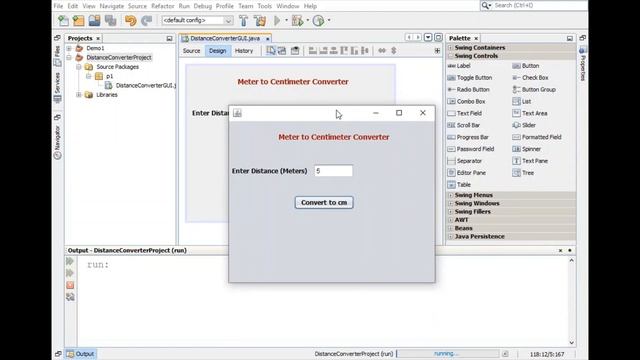Collapse the Swing Controls palette category
This screenshot has width=640, height=360.
pyautogui.click(x=451, y=56)
